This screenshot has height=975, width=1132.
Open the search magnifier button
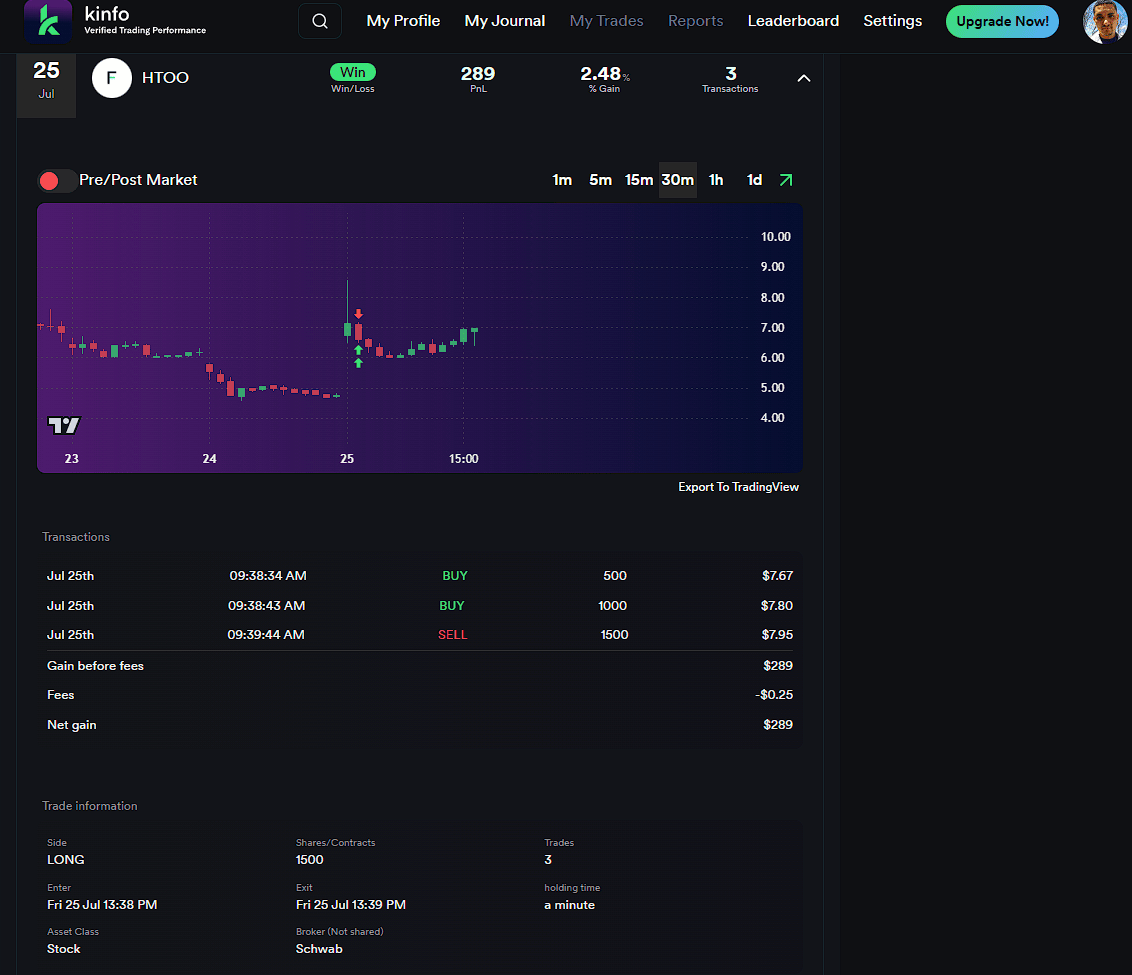(320, 21)
